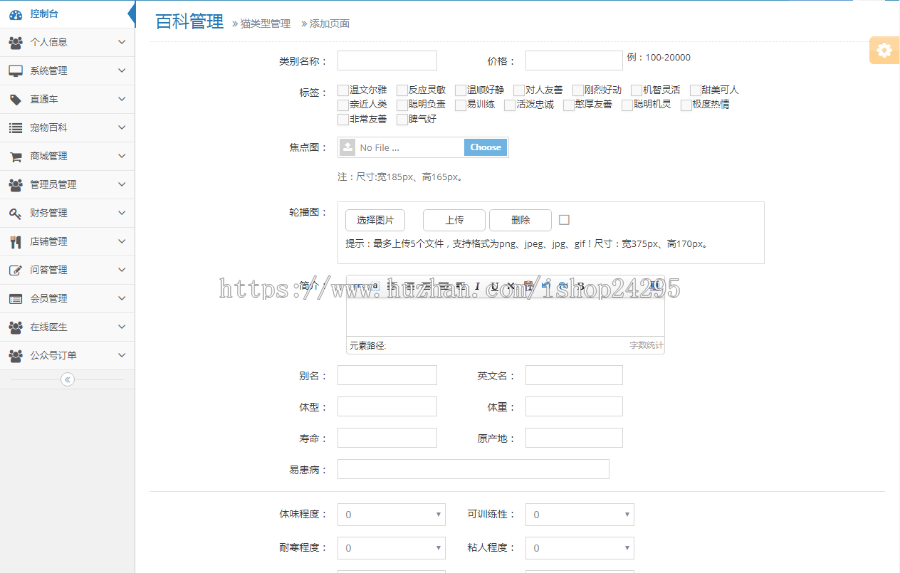
Task: Check the 脾气好 tag checkbox
Action: click(x=402, y=119)
